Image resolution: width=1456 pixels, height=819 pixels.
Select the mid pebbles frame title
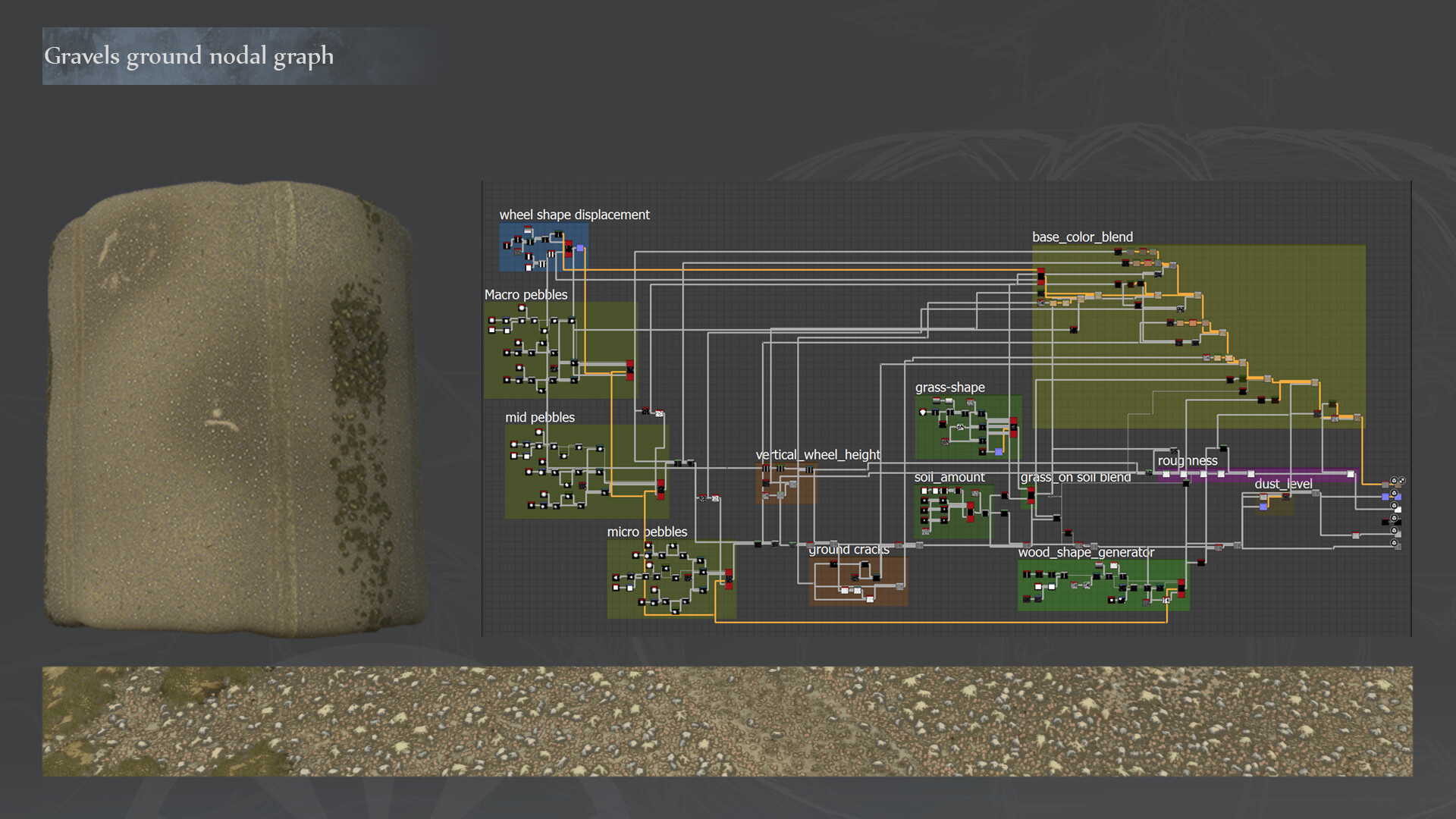[x=540, y=418]
